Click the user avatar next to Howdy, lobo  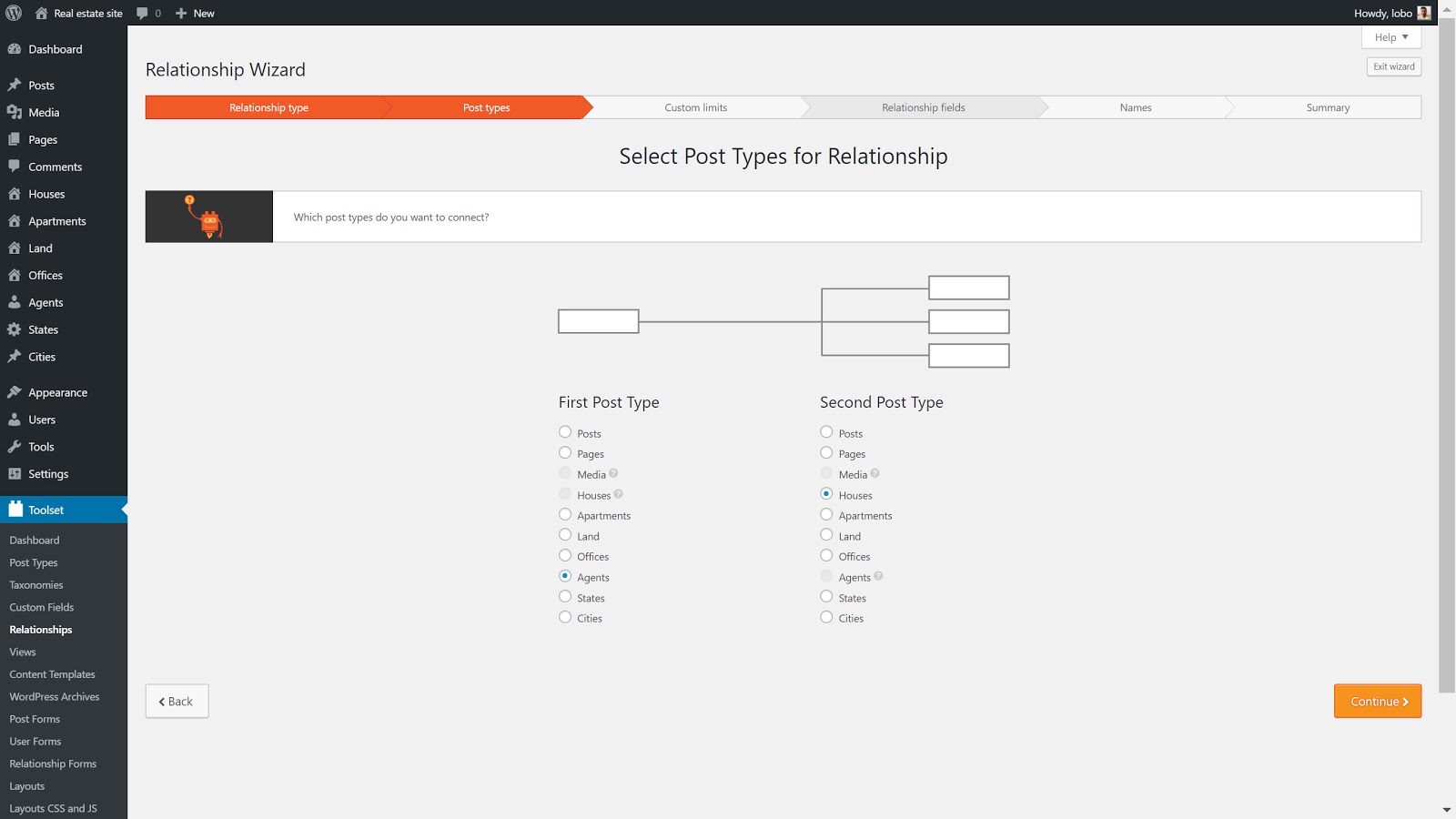[1424, 13]
